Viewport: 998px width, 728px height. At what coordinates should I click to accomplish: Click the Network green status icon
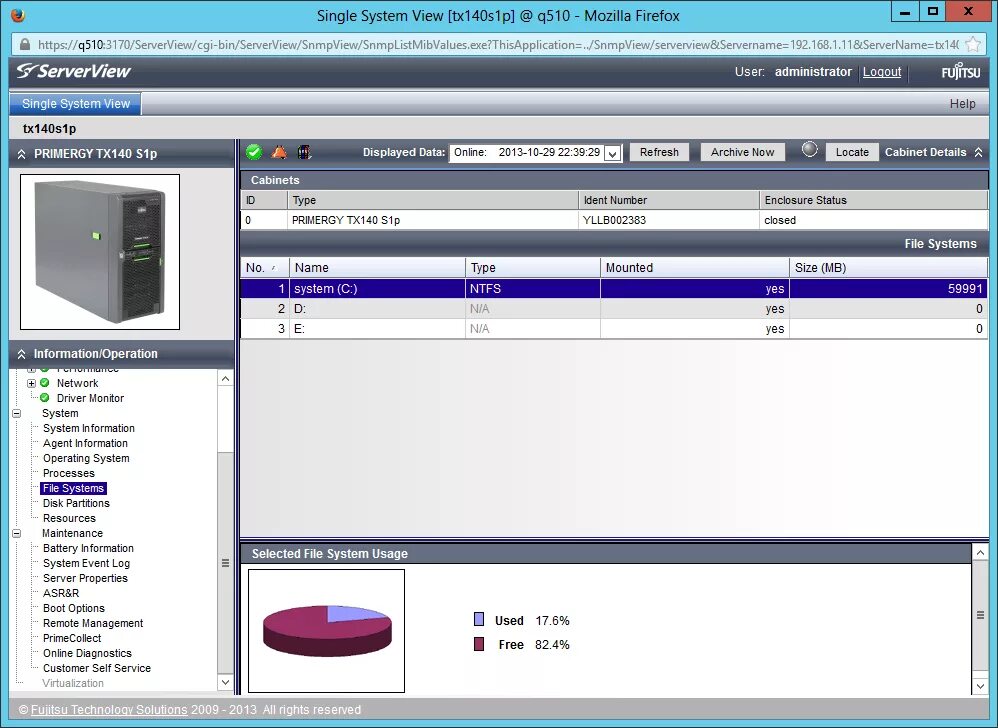45,382
